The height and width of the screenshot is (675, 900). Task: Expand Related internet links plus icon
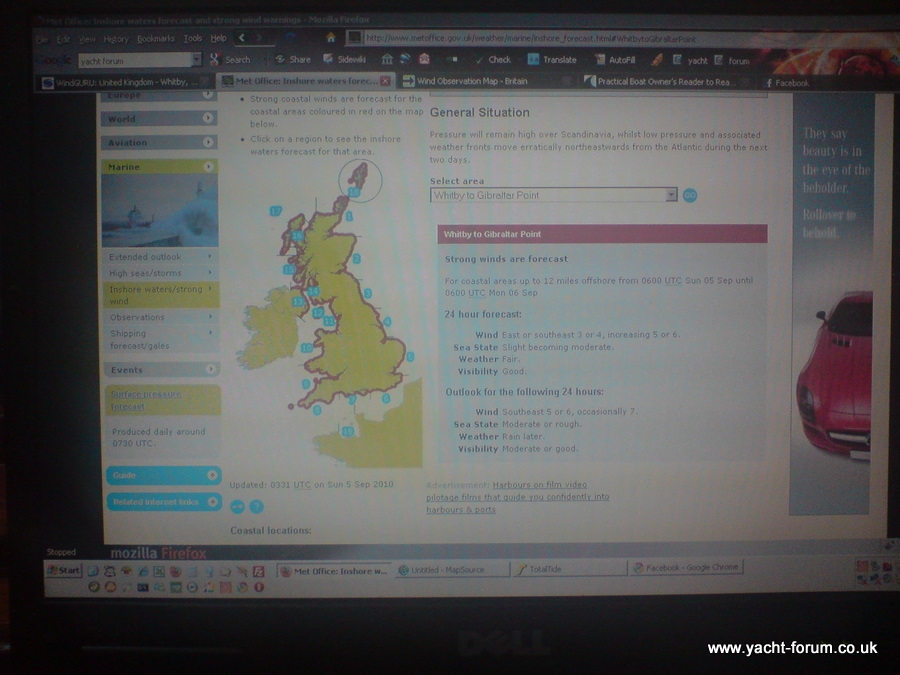click(x=212, y=502)
